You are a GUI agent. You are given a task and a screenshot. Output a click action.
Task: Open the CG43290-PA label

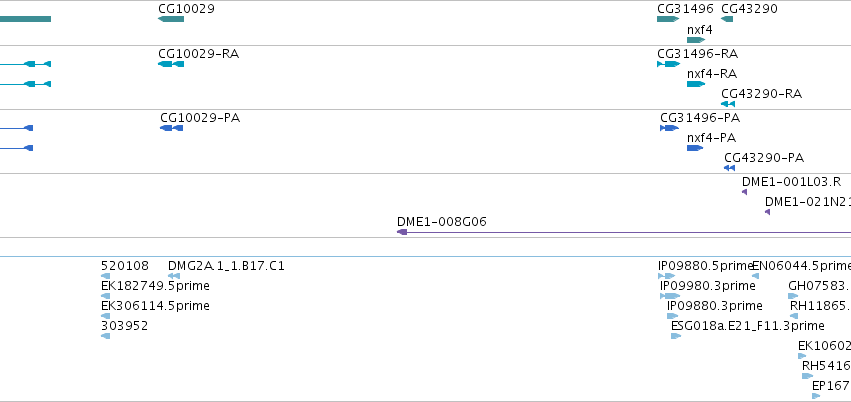764,158
